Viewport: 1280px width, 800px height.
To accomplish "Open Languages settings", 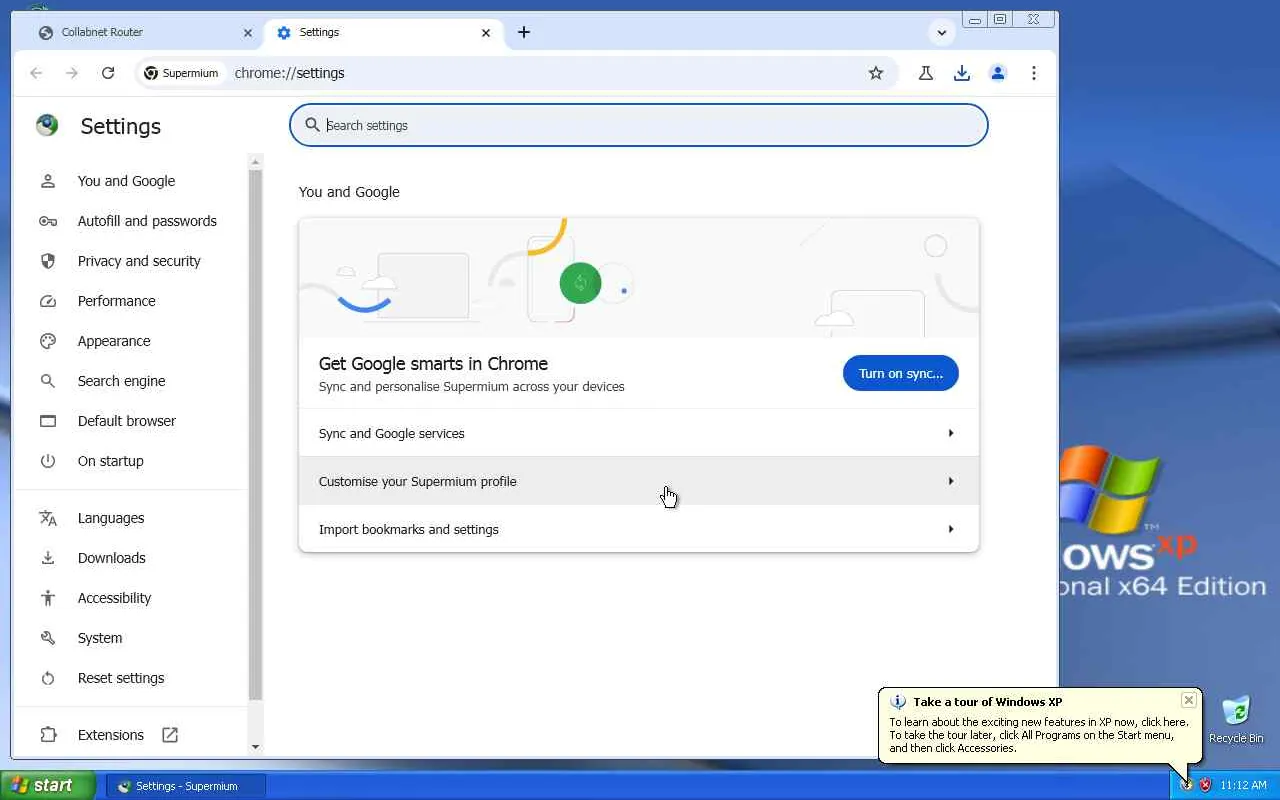I will tap(111, 518).
